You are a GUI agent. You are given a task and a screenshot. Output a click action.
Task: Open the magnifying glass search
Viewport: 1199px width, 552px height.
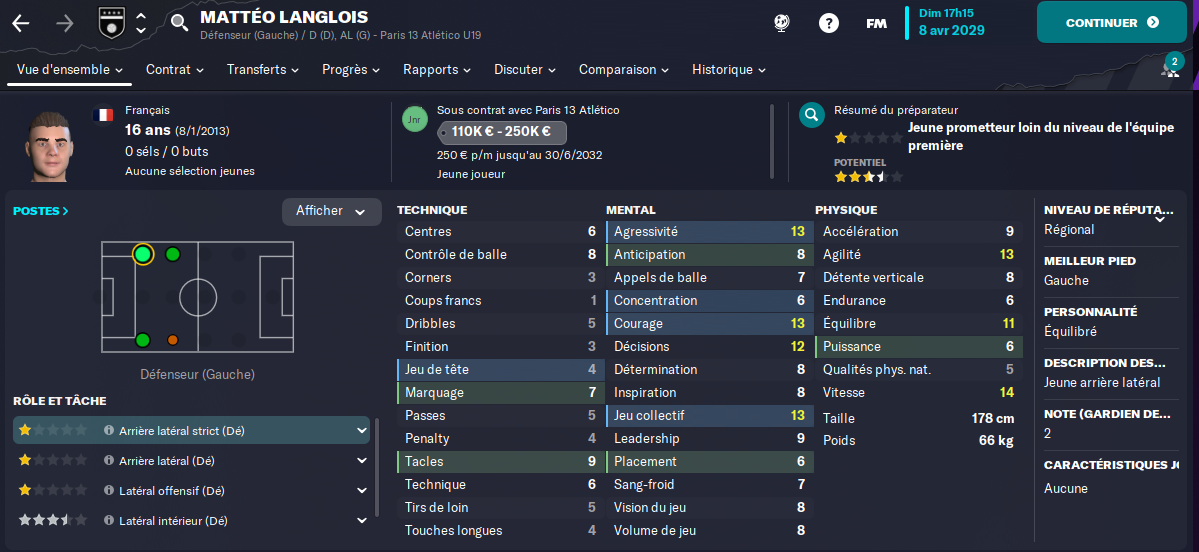pos(179,22)
